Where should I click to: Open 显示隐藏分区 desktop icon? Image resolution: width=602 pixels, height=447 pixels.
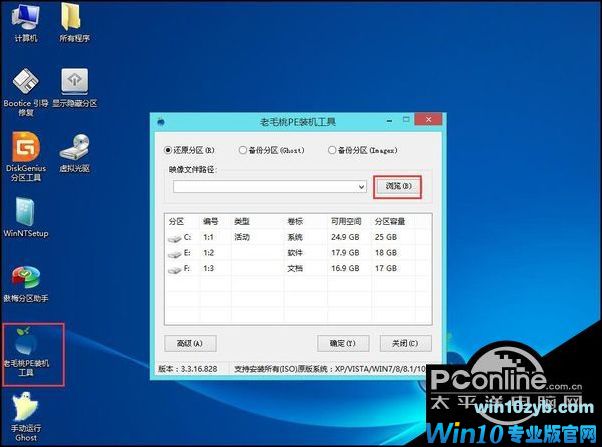[74, 88]
